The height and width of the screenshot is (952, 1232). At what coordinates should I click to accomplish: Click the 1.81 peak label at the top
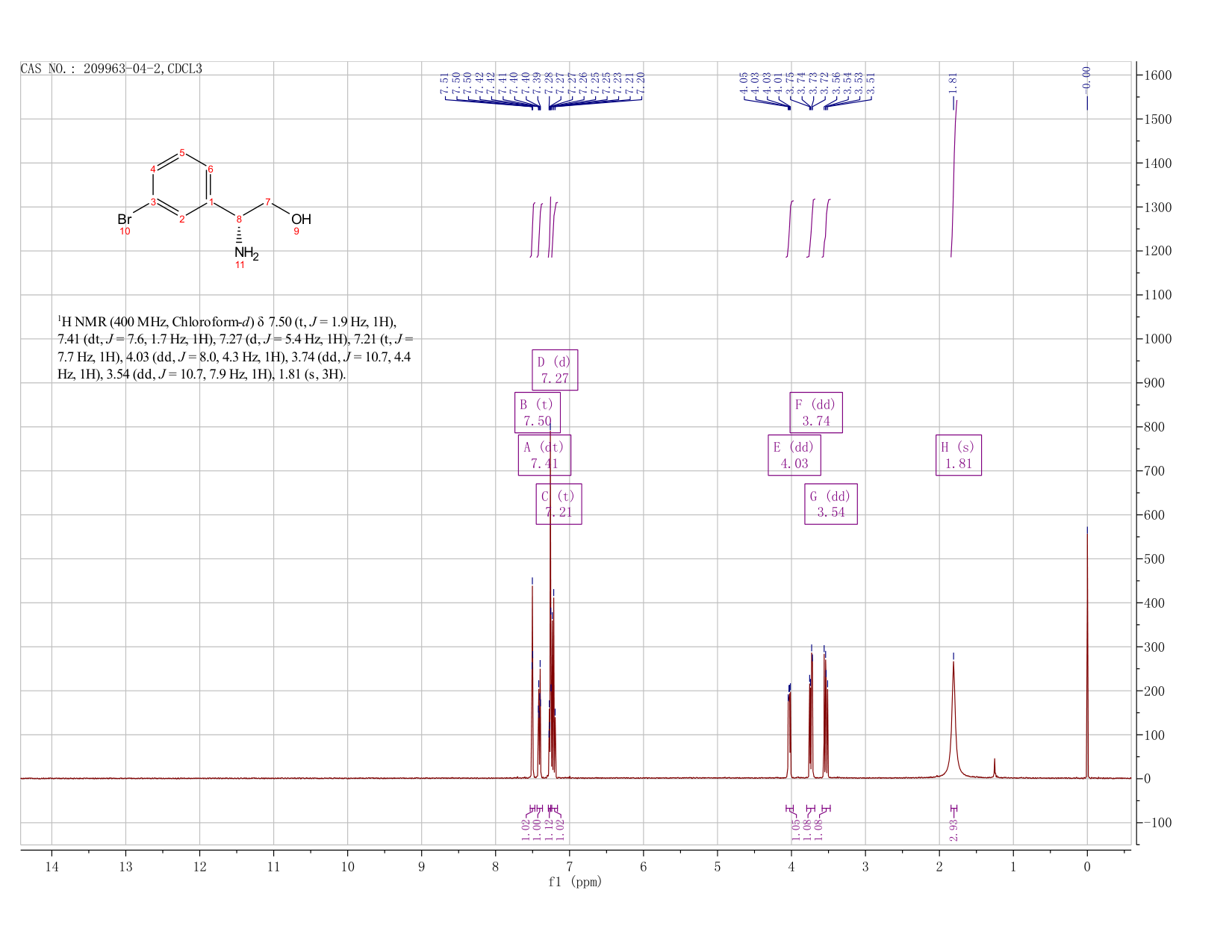pos(953,84)
